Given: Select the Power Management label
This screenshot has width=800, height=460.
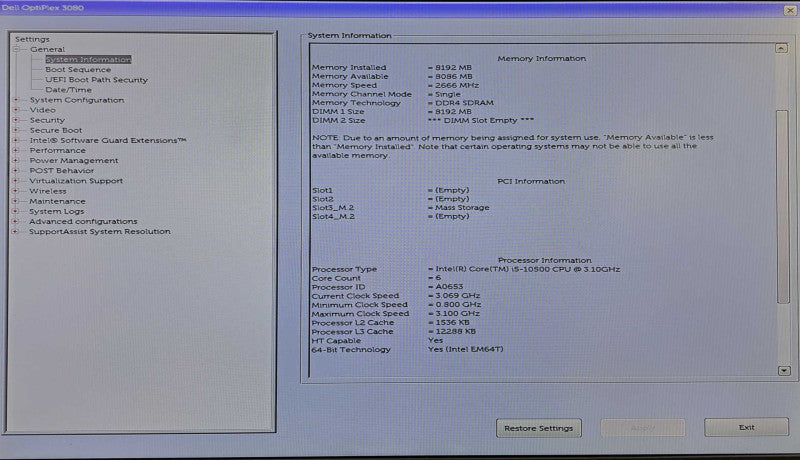Looking at the screenshot, I should pos(73,160).
